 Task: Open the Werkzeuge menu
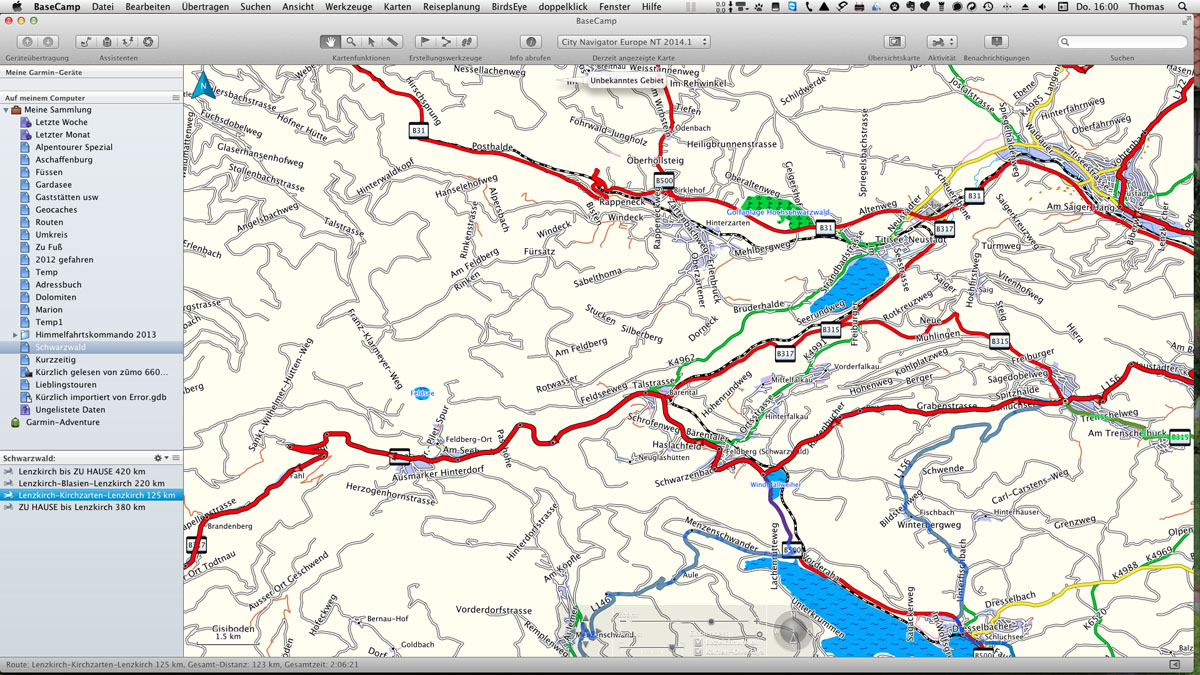(x=347, y=7)
